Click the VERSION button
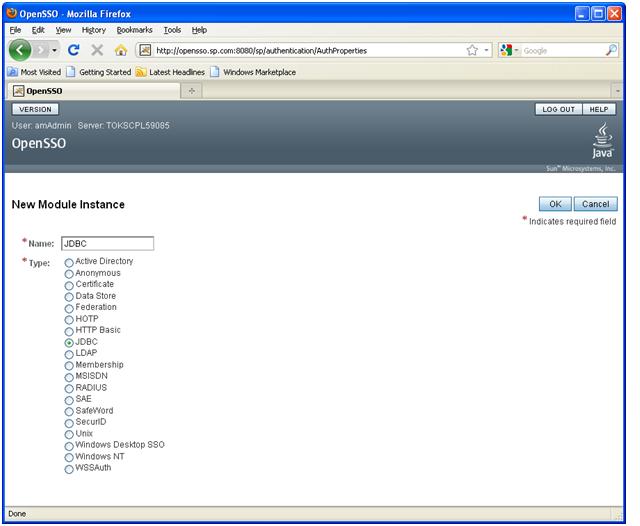This screenshot has height=526, width=640. tap(36, 109)
